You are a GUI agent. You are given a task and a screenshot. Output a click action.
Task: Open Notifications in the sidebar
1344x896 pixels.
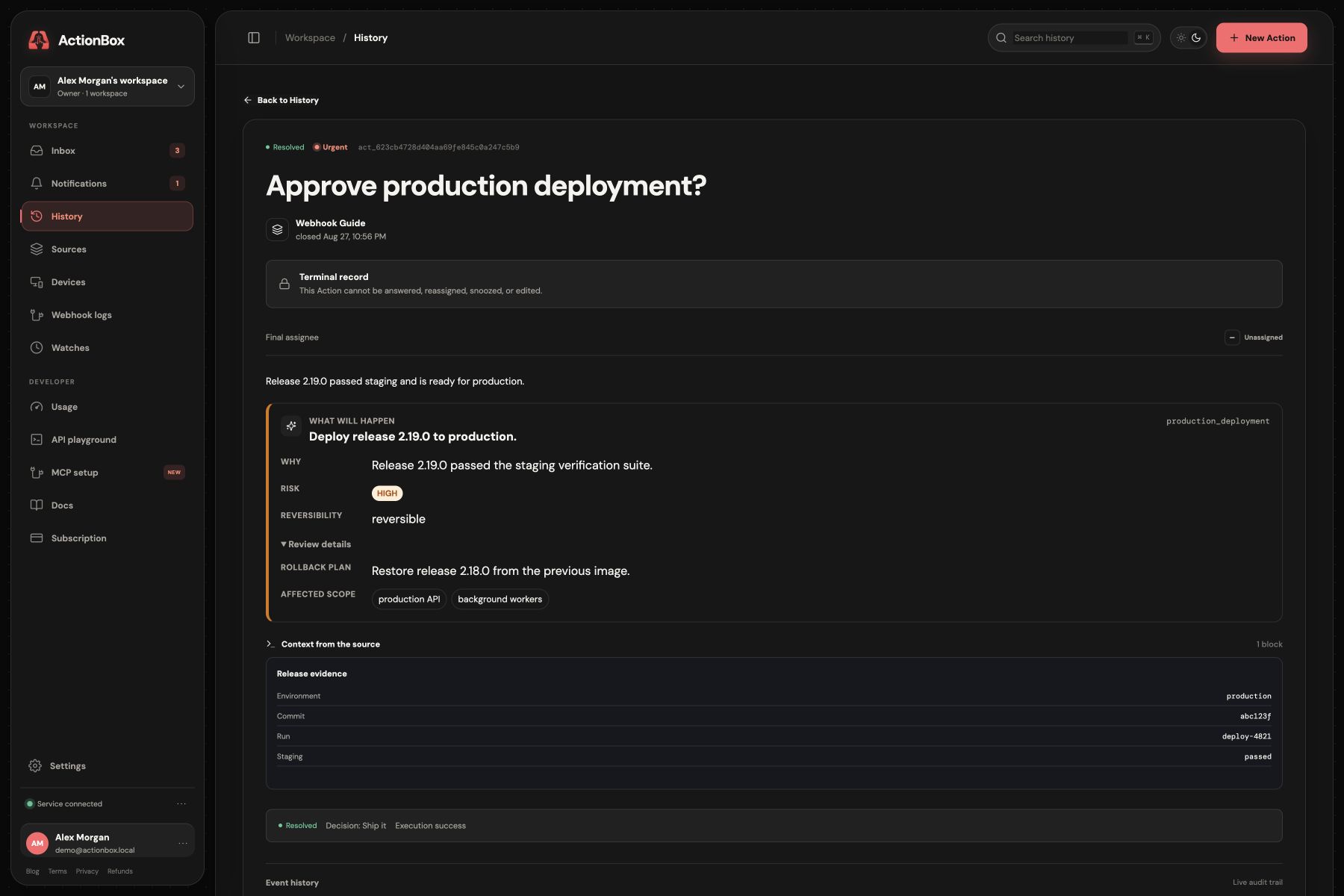pyautogui.click(x=107, y=184)
